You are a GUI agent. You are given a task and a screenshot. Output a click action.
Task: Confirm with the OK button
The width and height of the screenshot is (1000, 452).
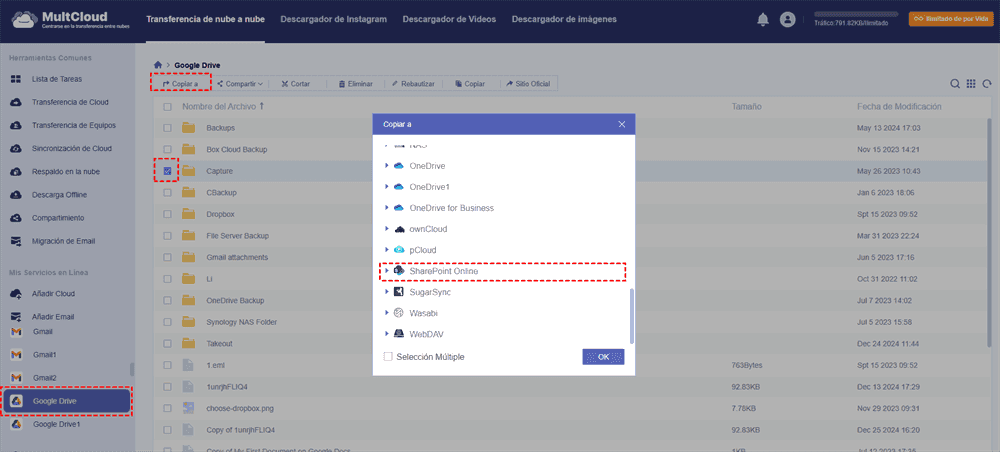click(603, 357)
